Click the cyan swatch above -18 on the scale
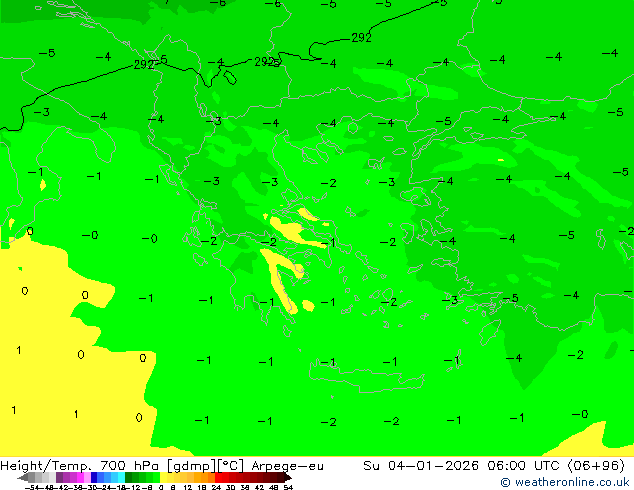The height and width of the screenshot is (490, 634). 122,477
